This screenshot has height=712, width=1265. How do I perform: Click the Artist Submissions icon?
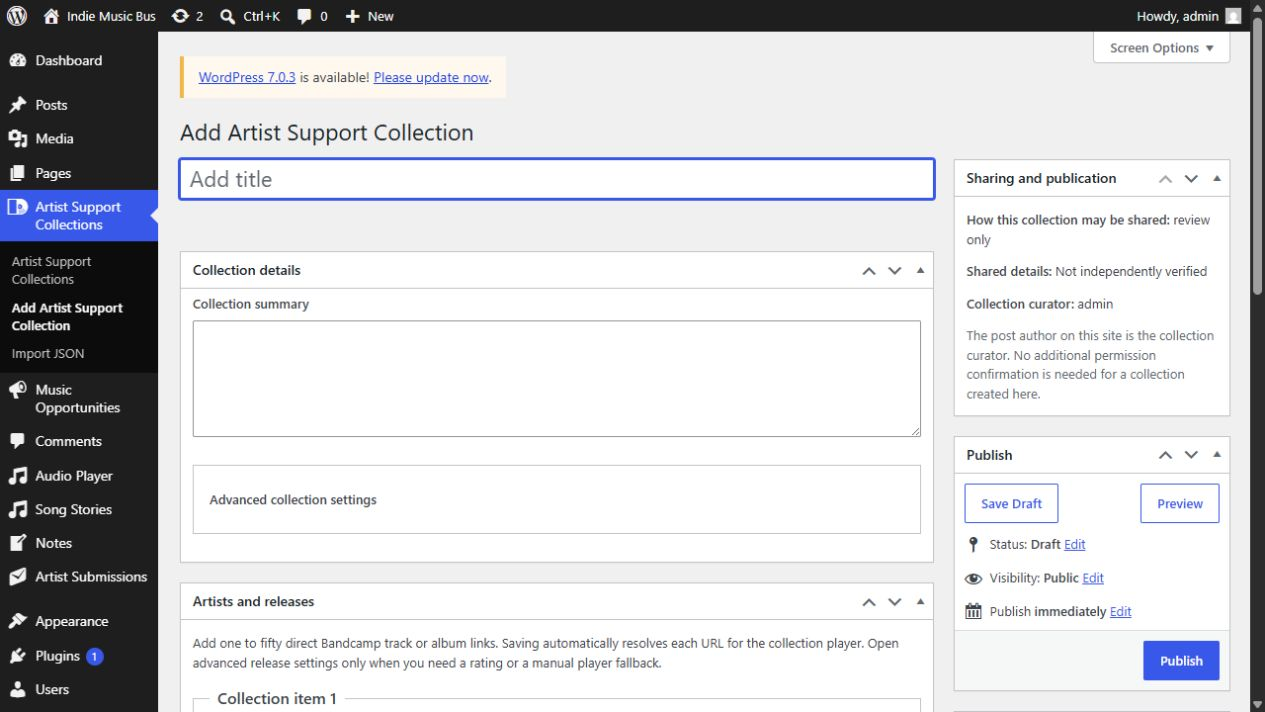[x=17, y=577]
